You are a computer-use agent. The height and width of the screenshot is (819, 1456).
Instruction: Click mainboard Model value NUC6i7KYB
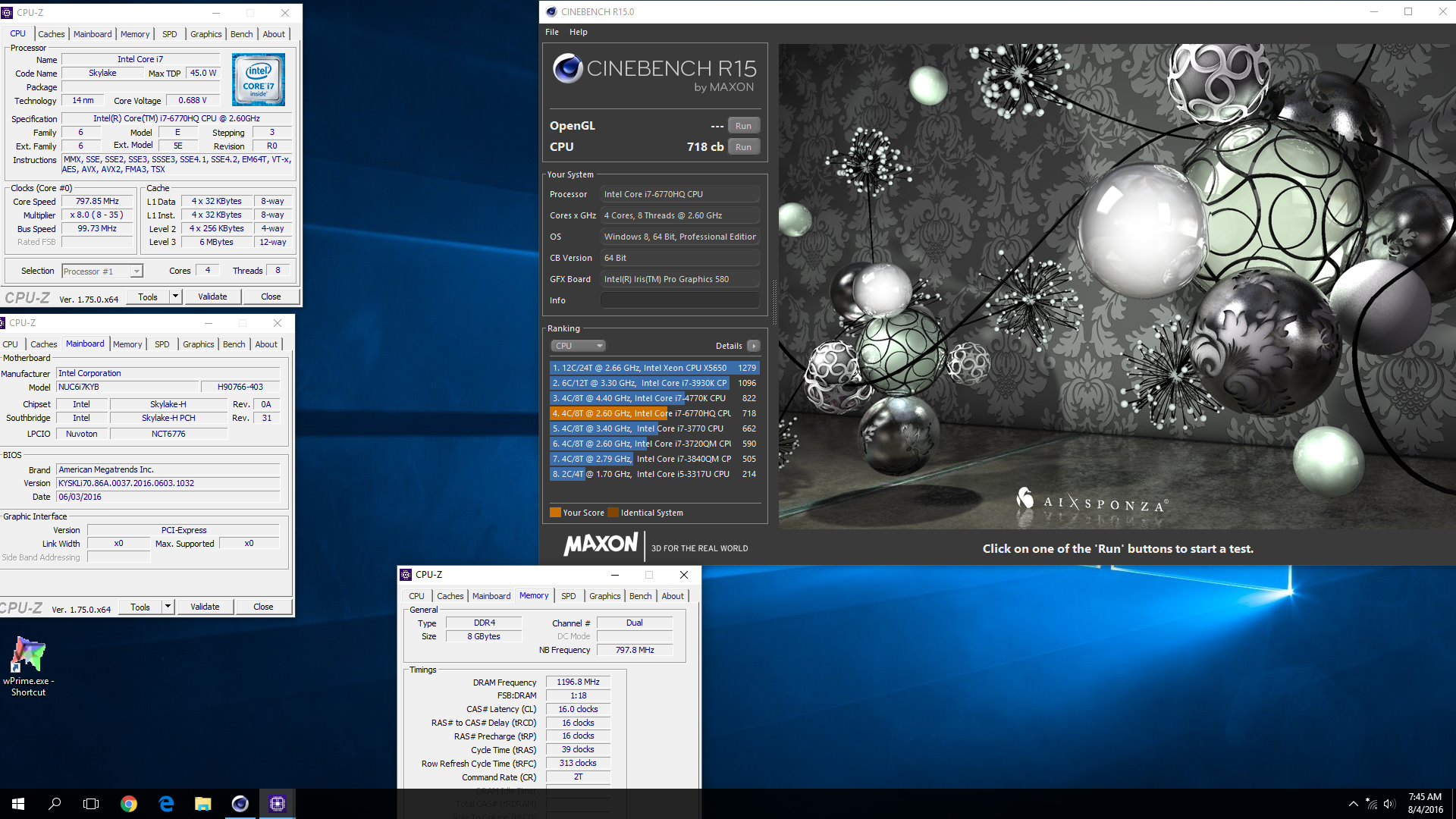[x=128, y=387]
